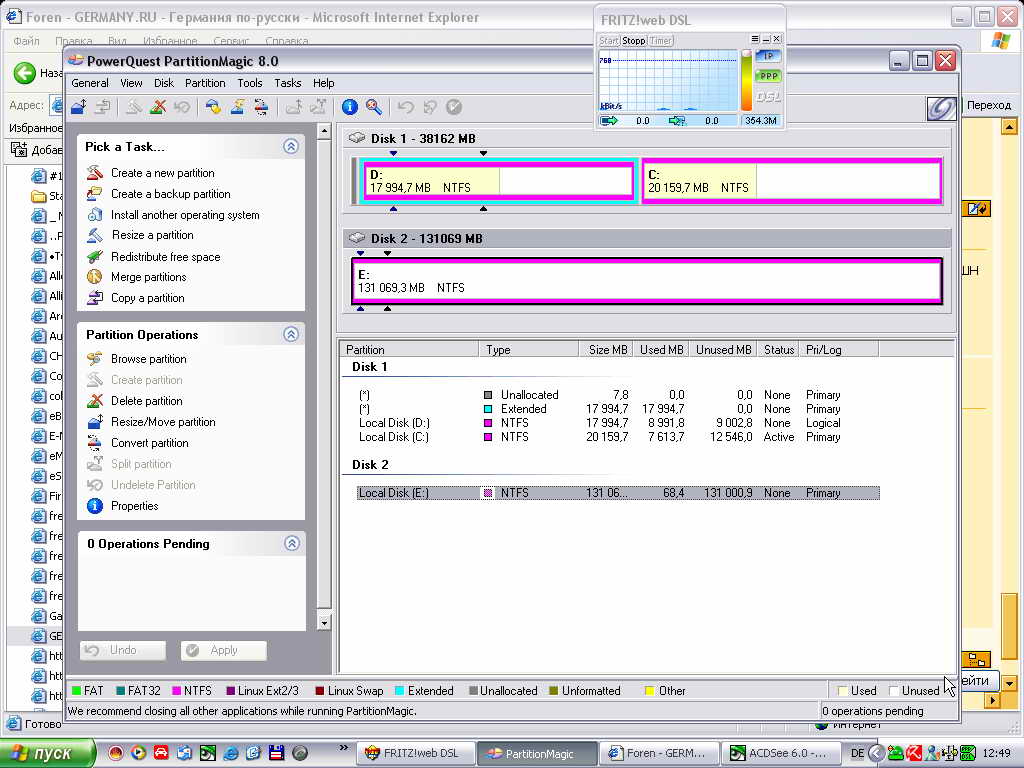Click the Redistribute free space icon
The width and height of the screenshot is (1024, 768).
coord(95,256)
